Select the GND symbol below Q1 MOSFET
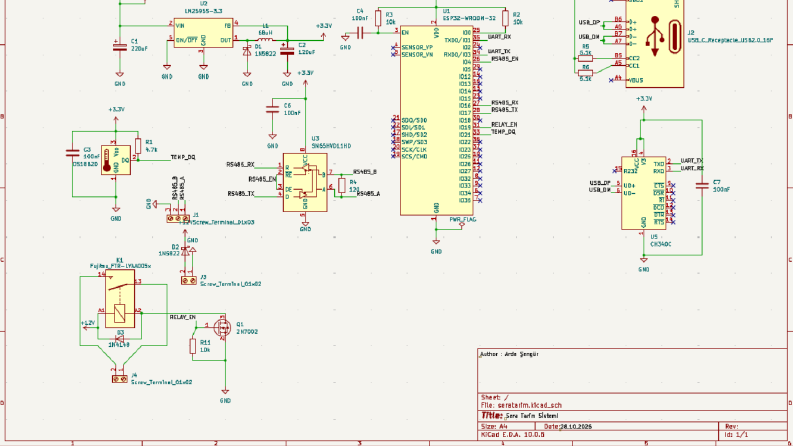Screen dimensions: 793x446 tap(225, 396)
